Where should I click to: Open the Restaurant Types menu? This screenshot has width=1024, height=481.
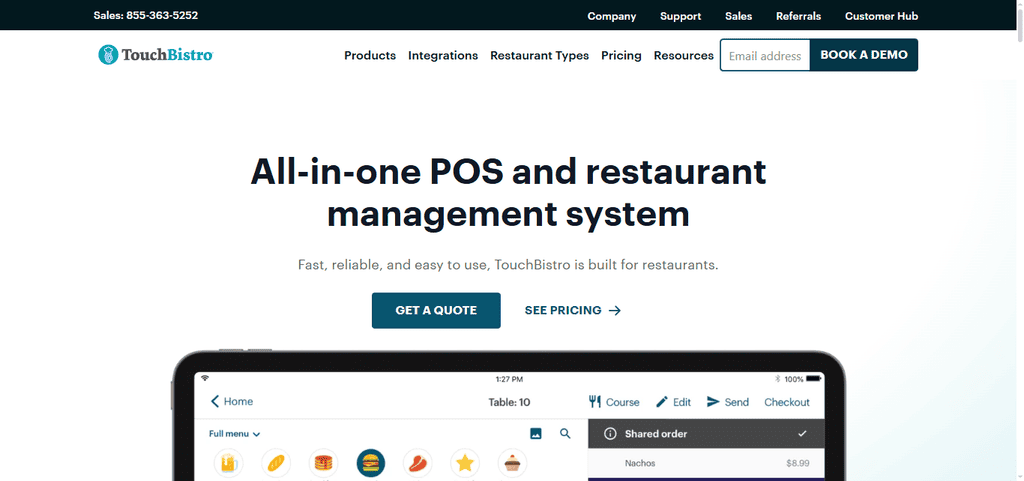pos(539,55)
